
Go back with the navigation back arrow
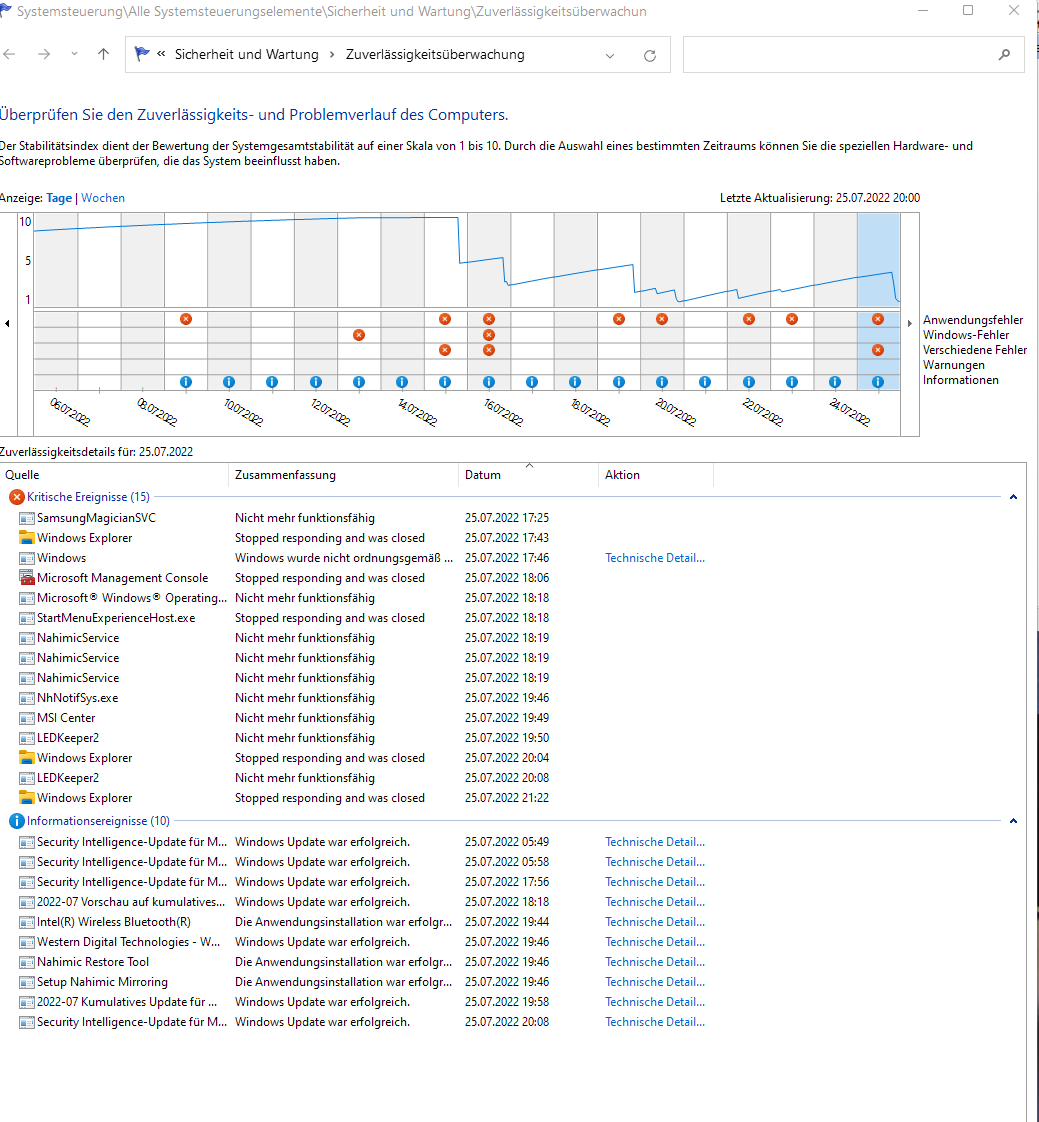click(x=9, y=54)
